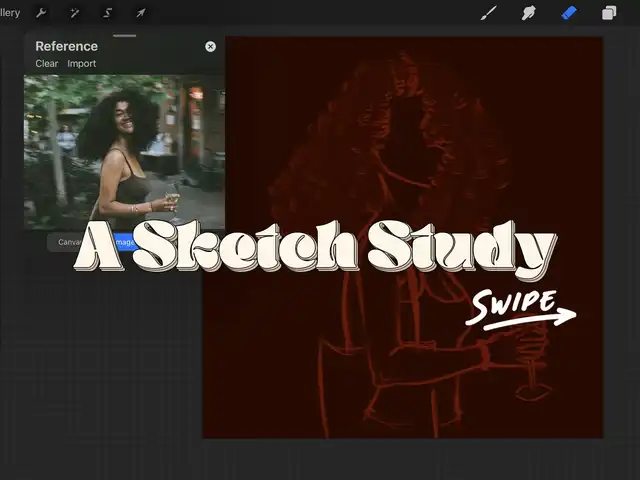The height and width of the screenshot is (480, 640).
Task: Tap the blue Eraser tool
Action: coord(569,13)
